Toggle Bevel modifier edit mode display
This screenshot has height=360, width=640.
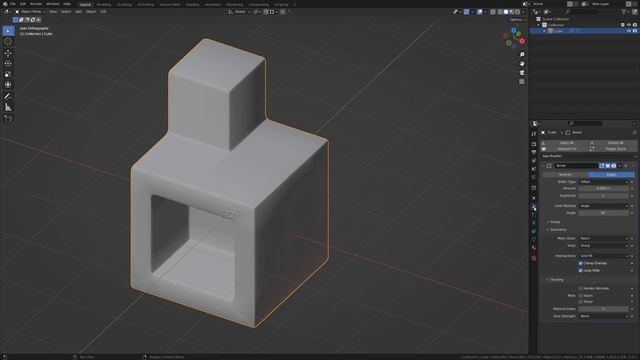tap(602, 166)
